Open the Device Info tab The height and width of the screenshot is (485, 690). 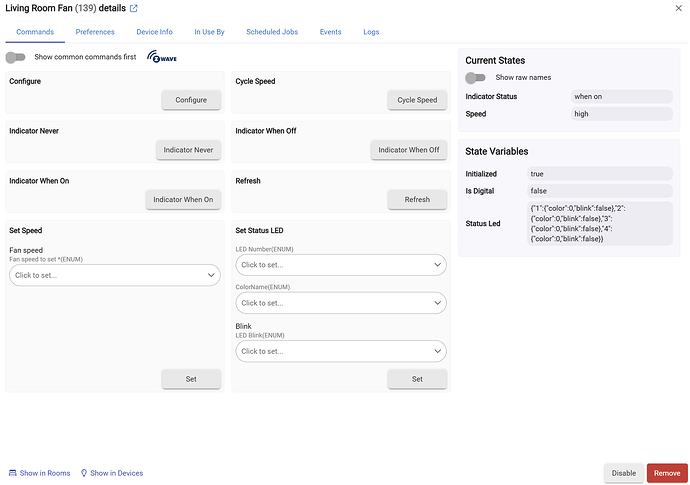(x=154, y=32)
